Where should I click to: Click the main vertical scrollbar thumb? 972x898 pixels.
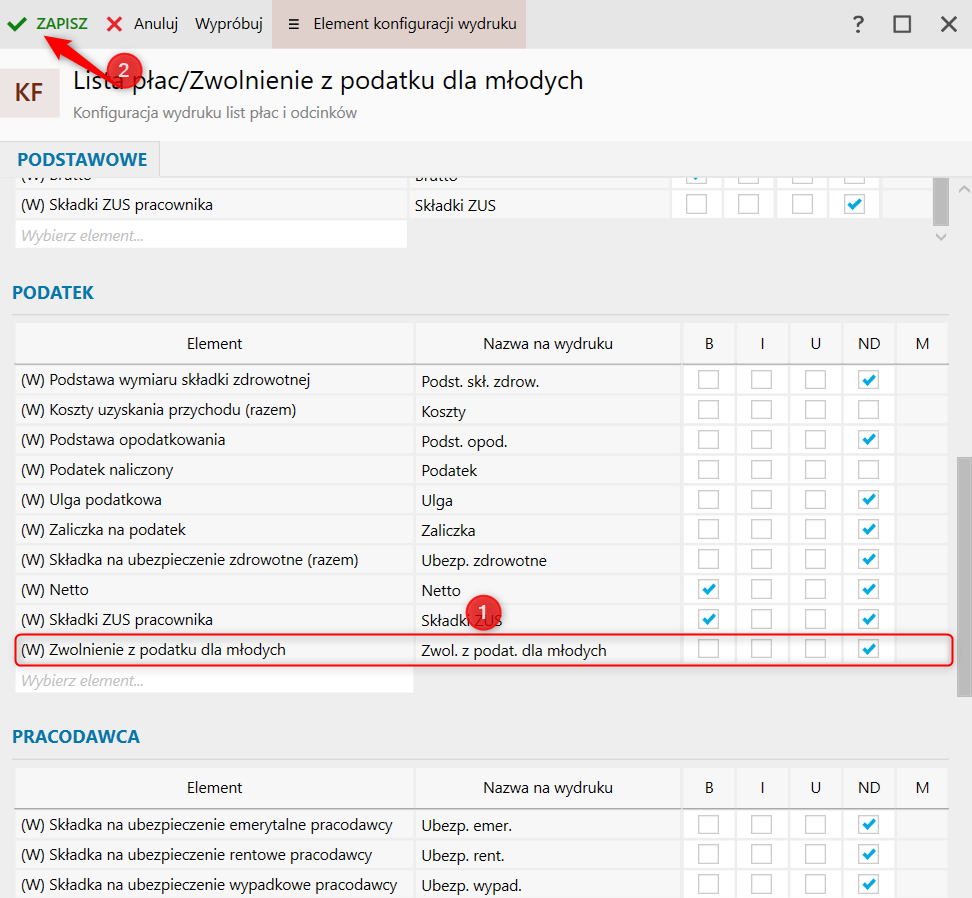coord(964,576)
